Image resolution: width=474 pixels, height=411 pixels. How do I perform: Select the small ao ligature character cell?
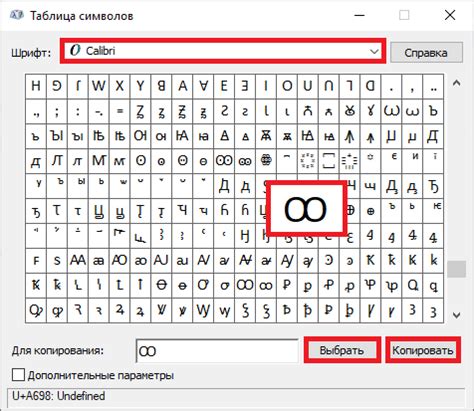[140, 260]
